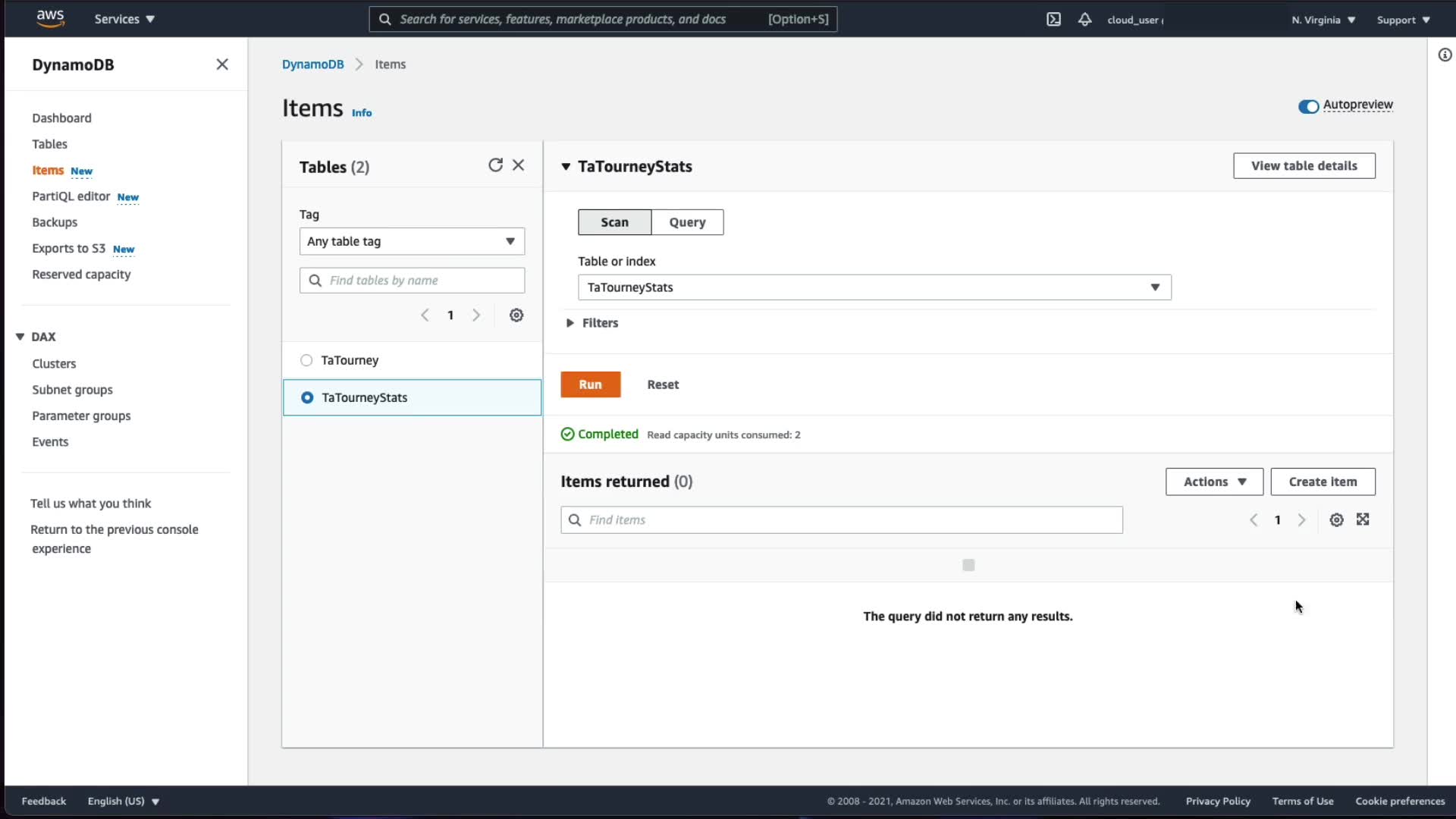The image size is (1456, 819).
Task: Open the notifications bell
Action: pos(1084,20)
